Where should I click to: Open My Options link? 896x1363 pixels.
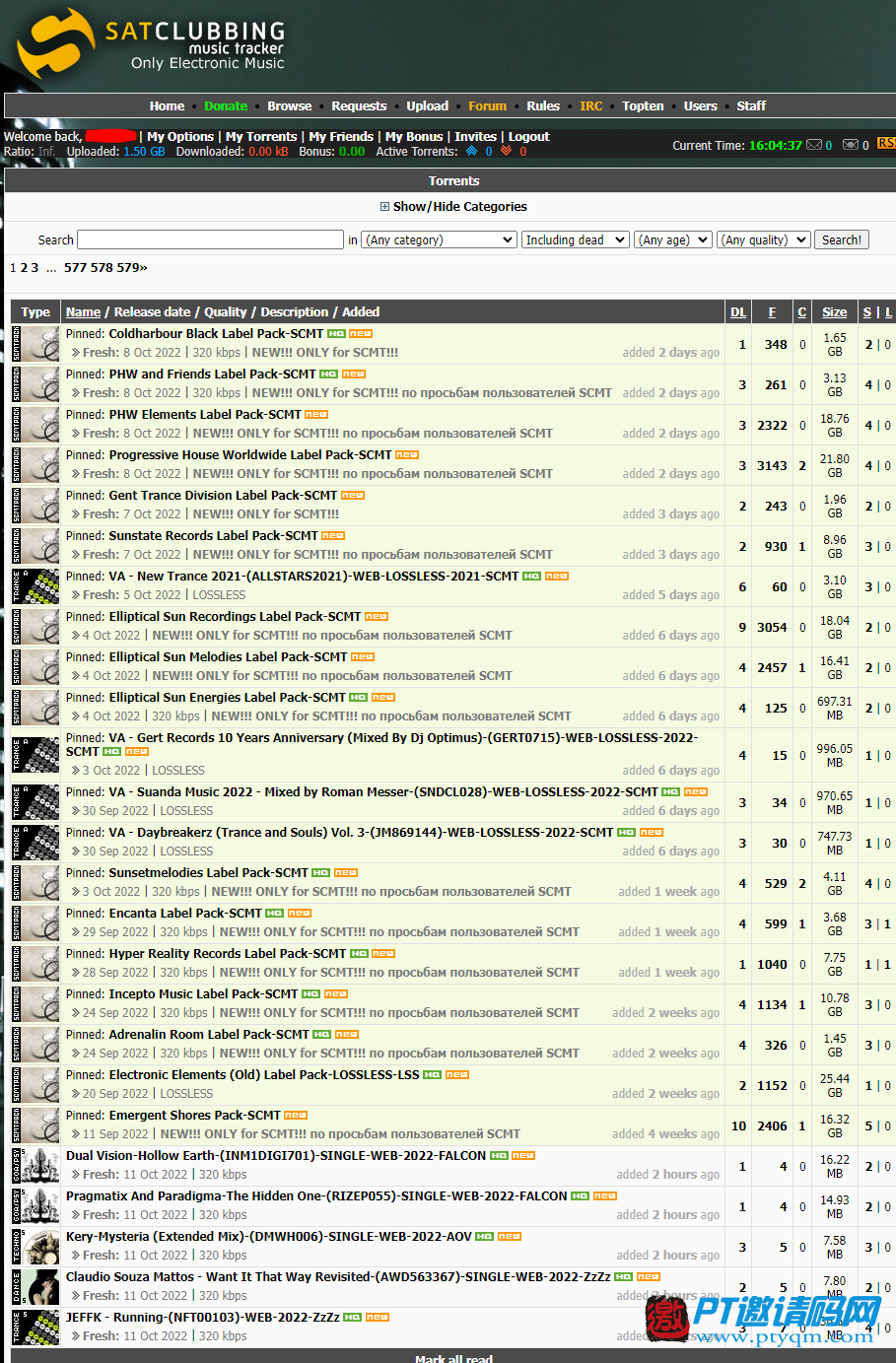pos(180,137)
